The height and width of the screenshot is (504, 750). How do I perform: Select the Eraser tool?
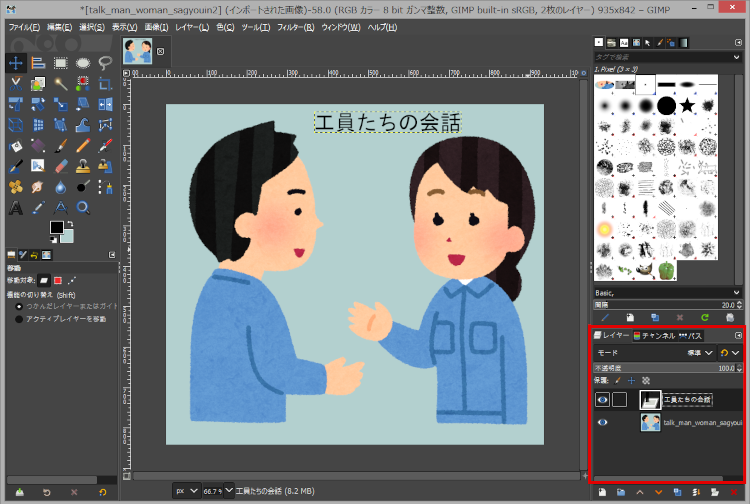tap(60, 166)
